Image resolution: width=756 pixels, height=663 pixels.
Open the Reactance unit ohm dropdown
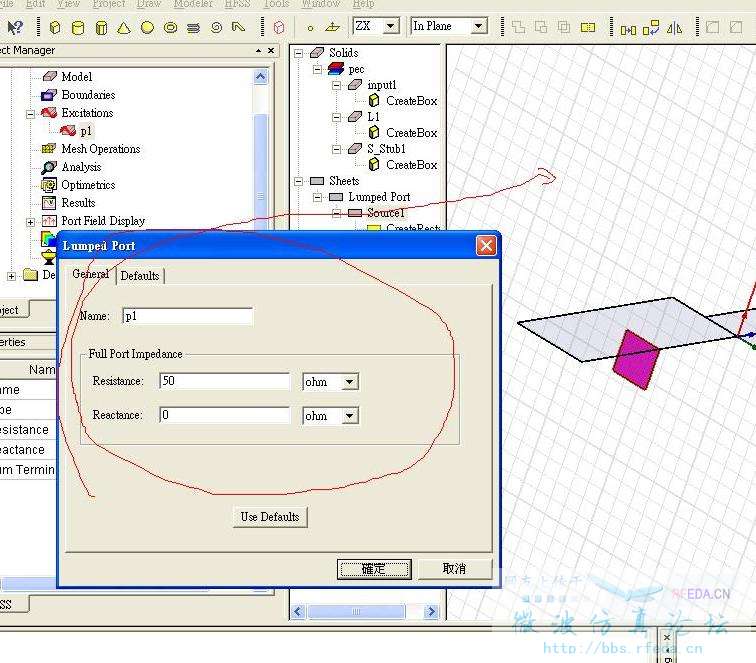(350, 416)
